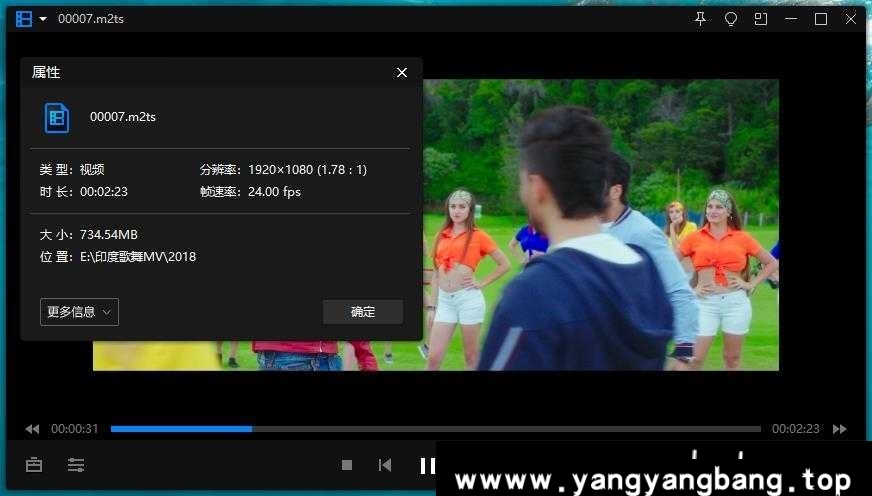Viewport: 872px width, 496px height.
Task: Open the toolbox icon at bottom left
Action: (x=34, y=464)
